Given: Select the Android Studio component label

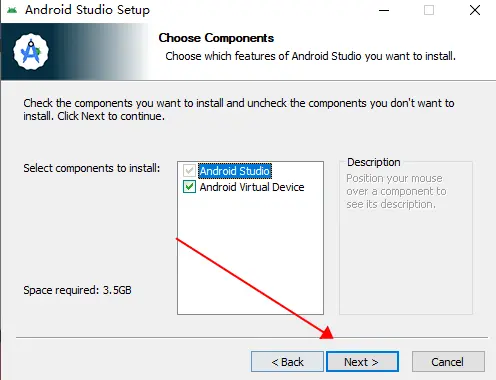Looking at the screenshot, I should pos(235,171).
